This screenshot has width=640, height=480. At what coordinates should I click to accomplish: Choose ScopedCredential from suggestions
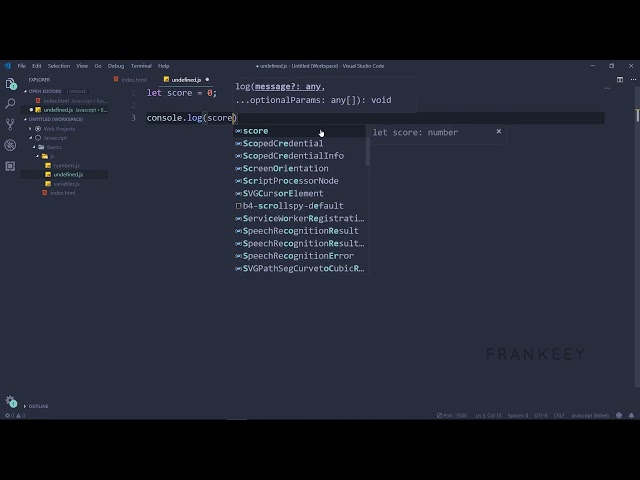pyautogui.click(x=300, y=144)
